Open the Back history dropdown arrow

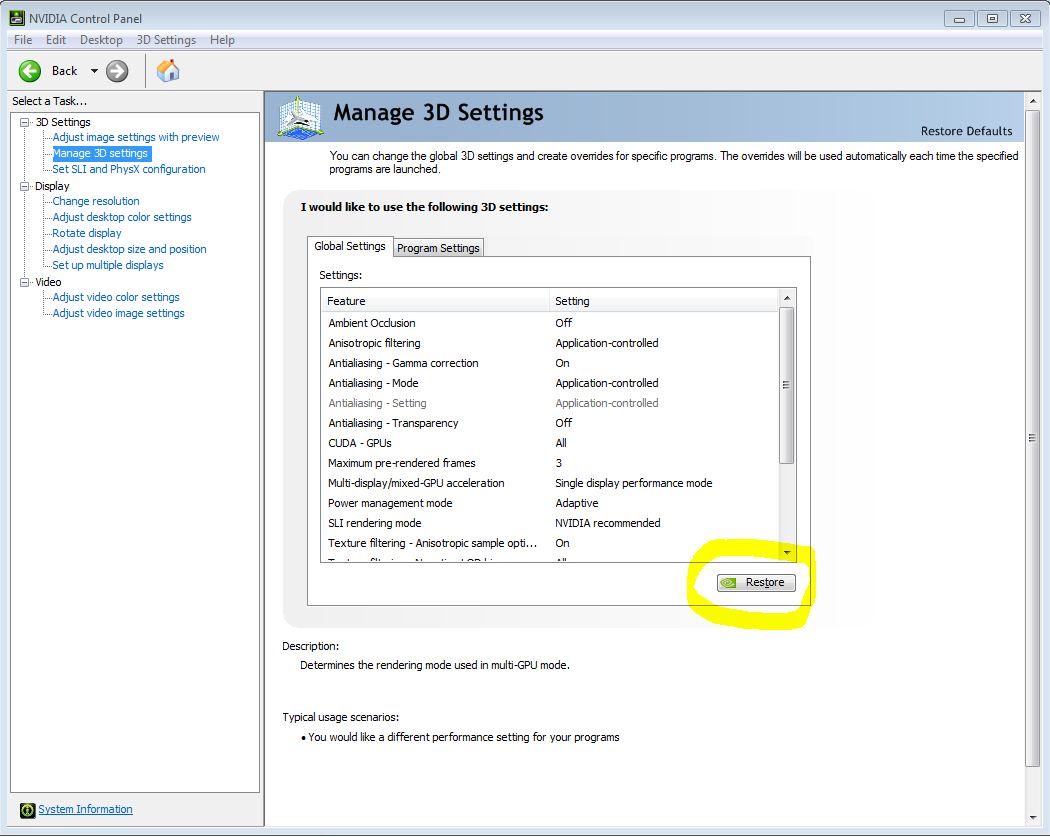(94, 71)
